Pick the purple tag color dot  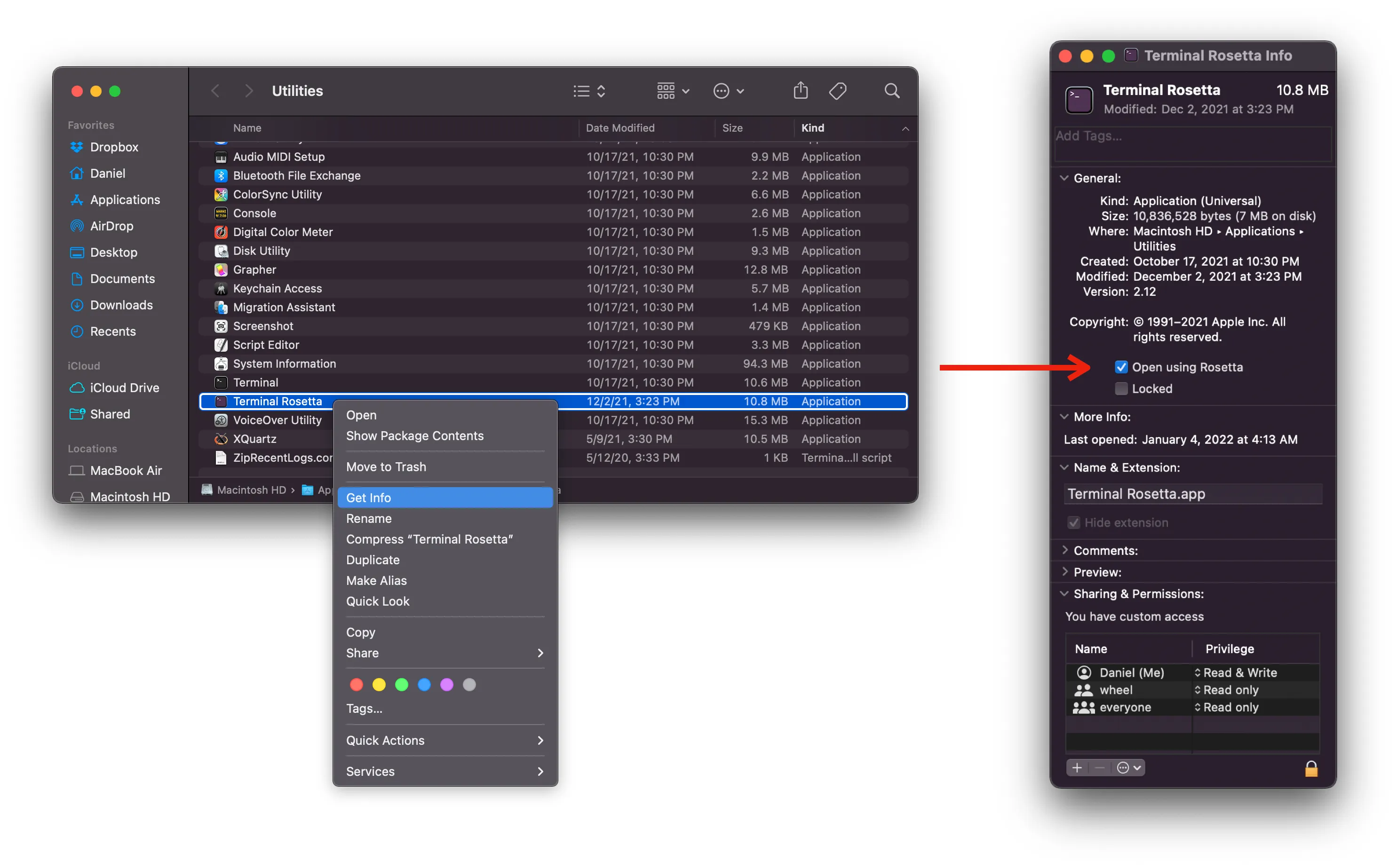[447, 684]
